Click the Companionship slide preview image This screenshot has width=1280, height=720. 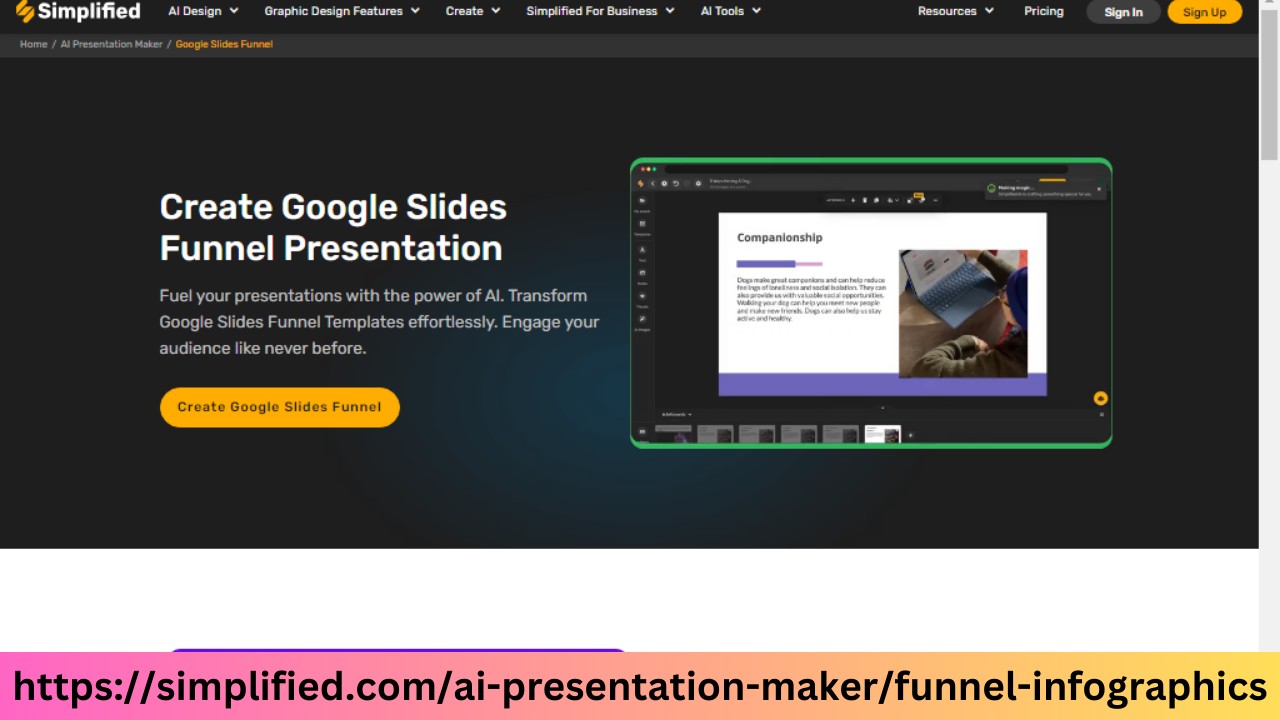[x=882, y=304]
